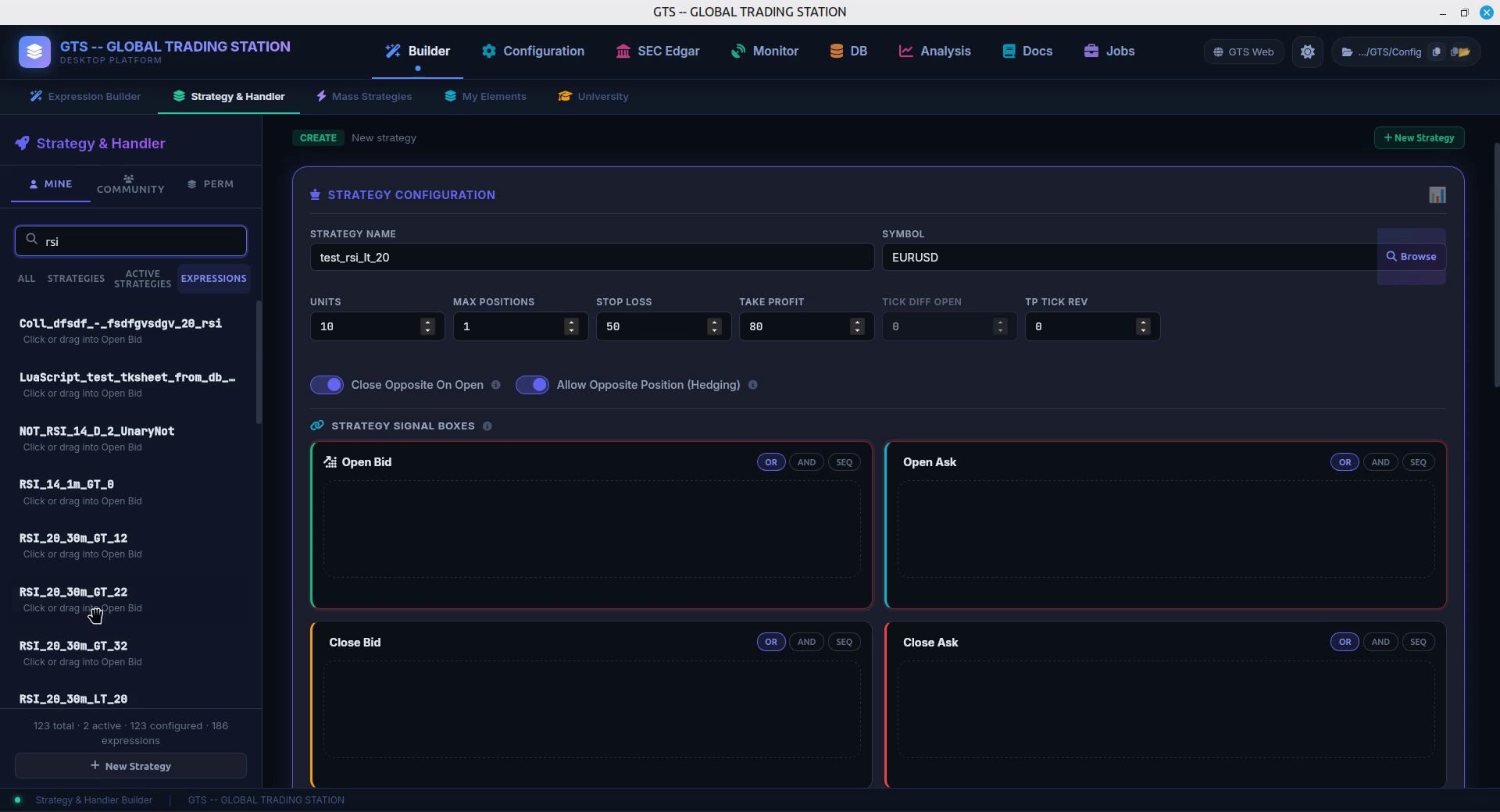Click the Strategy Name field test_rsi_lt_20
The width and height of the screenshot is (1500, 812).
click(592, 257)
